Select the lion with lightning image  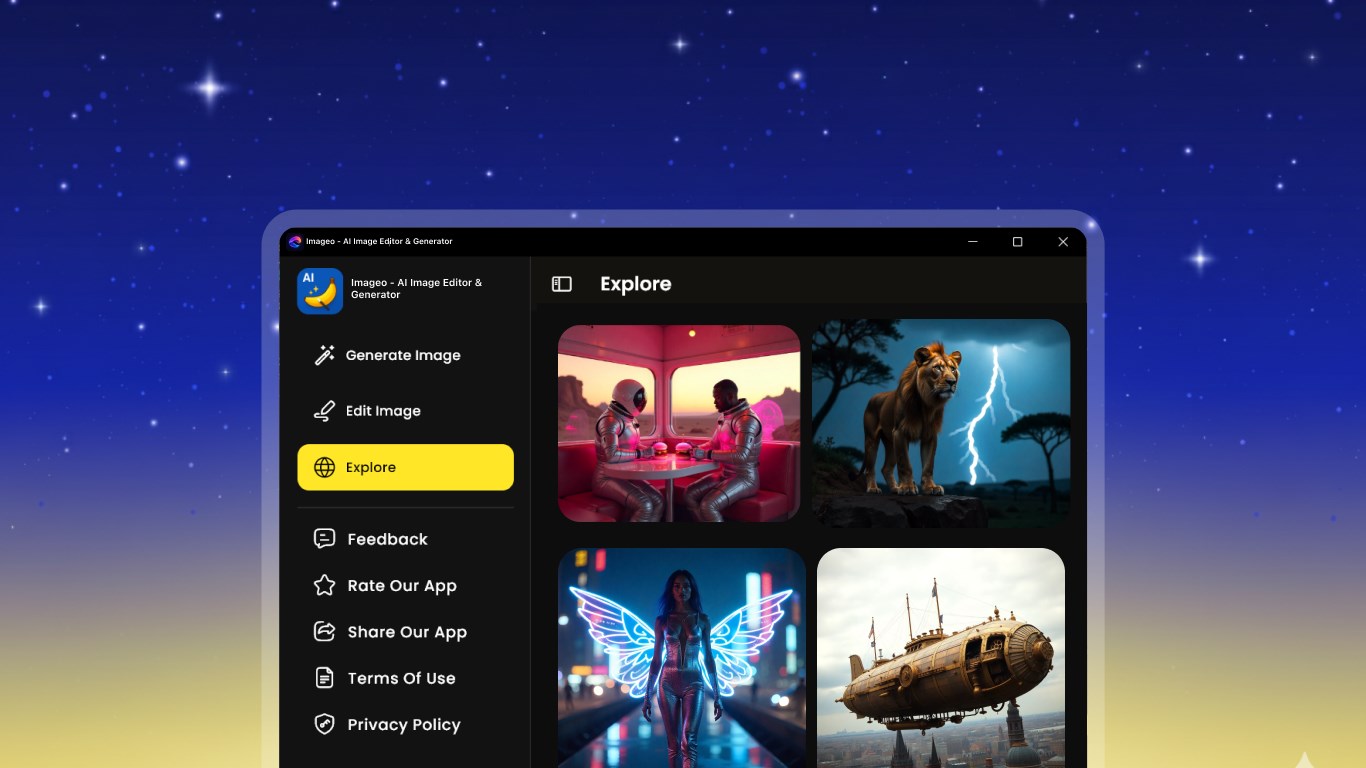[941, 423]
